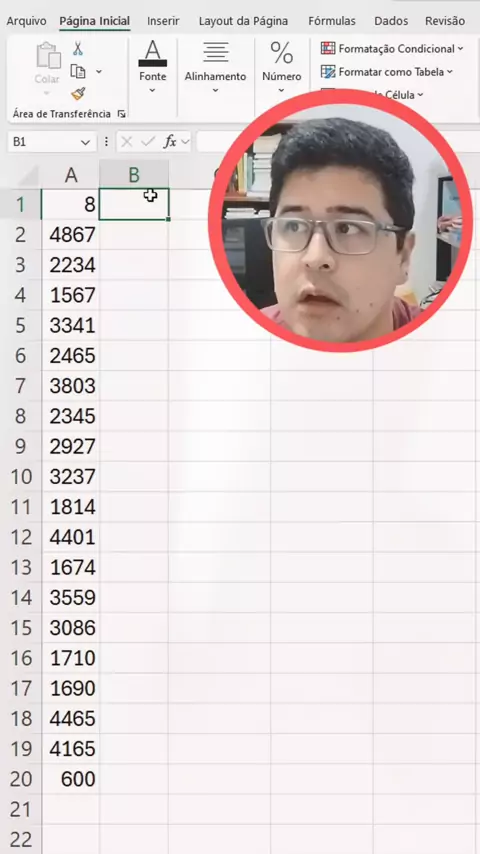Click the Copy icon in clipboard group
This screenshot has width=480, height=854.
tap(78, 71)
